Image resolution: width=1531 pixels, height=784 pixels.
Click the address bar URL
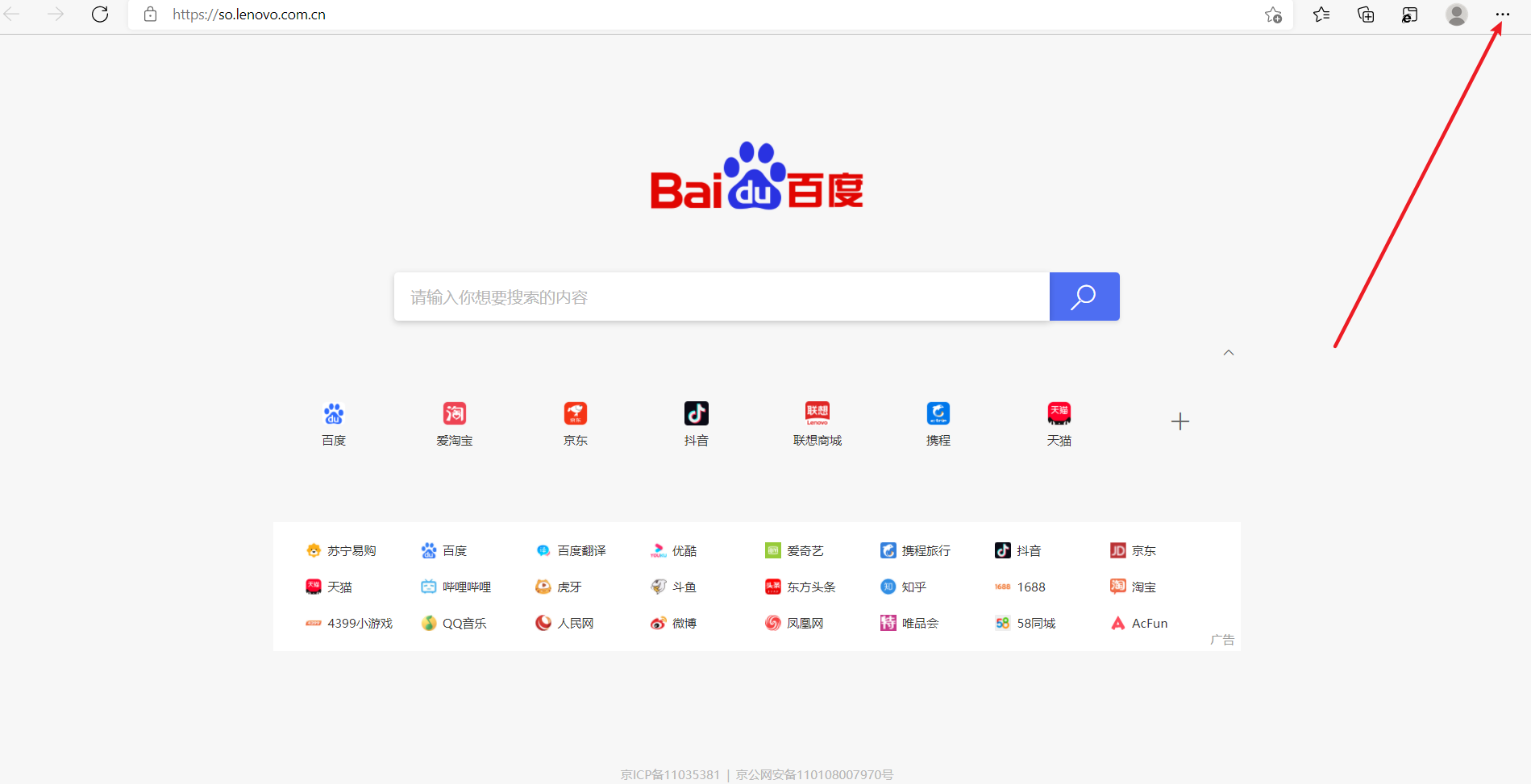[249, 15]
